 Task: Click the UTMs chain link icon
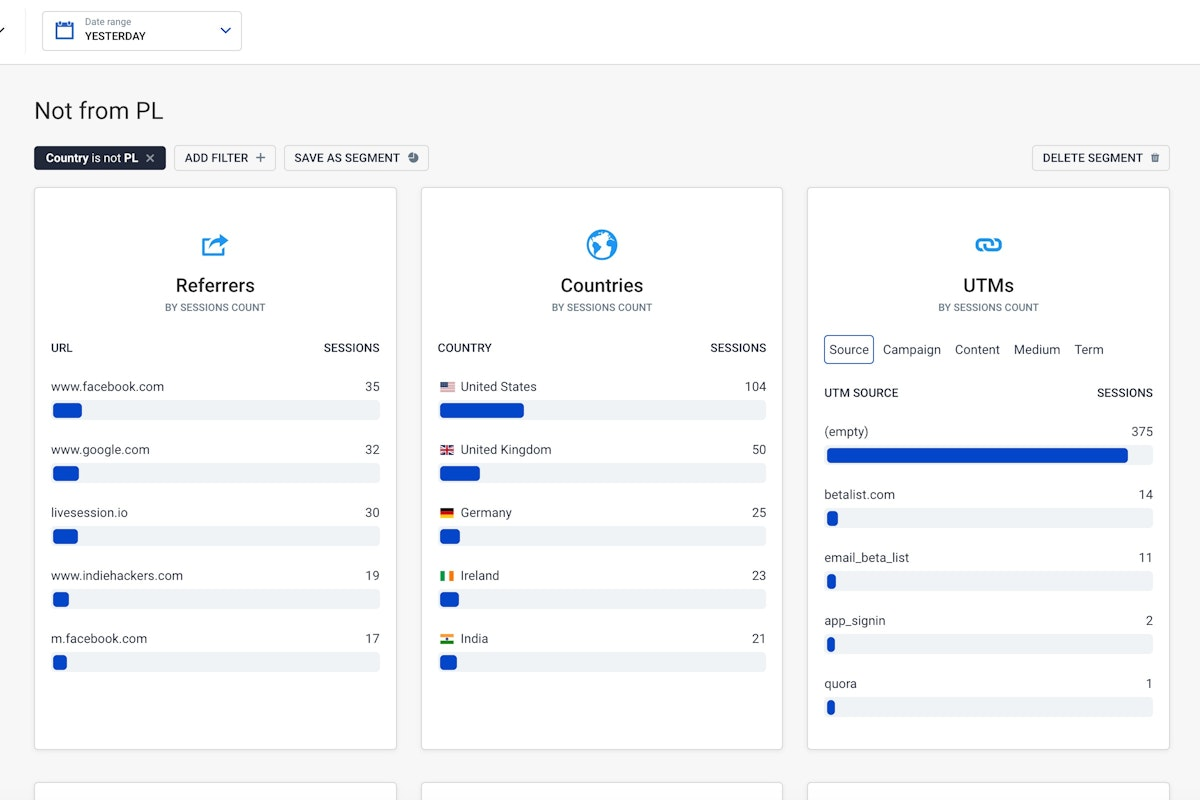pyautogui.click(x=988, y=245)
